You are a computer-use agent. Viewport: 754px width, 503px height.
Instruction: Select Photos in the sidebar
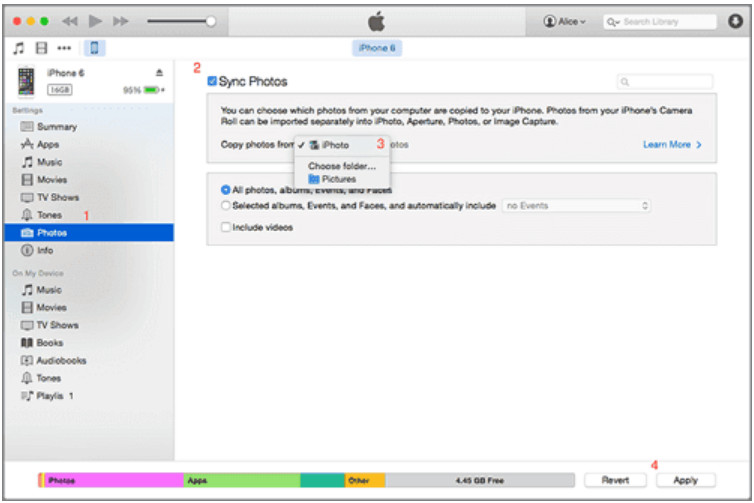(x=89, y=233)
